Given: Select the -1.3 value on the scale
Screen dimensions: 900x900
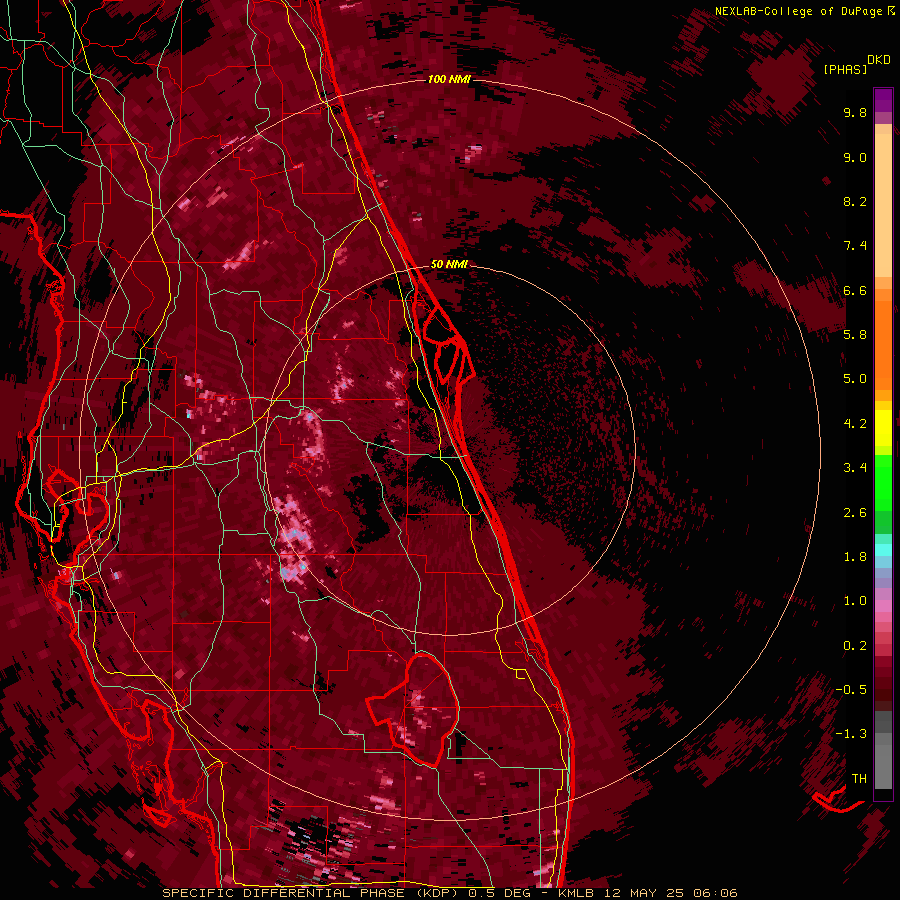Looking at the screenshot, I should coord(851,734).
